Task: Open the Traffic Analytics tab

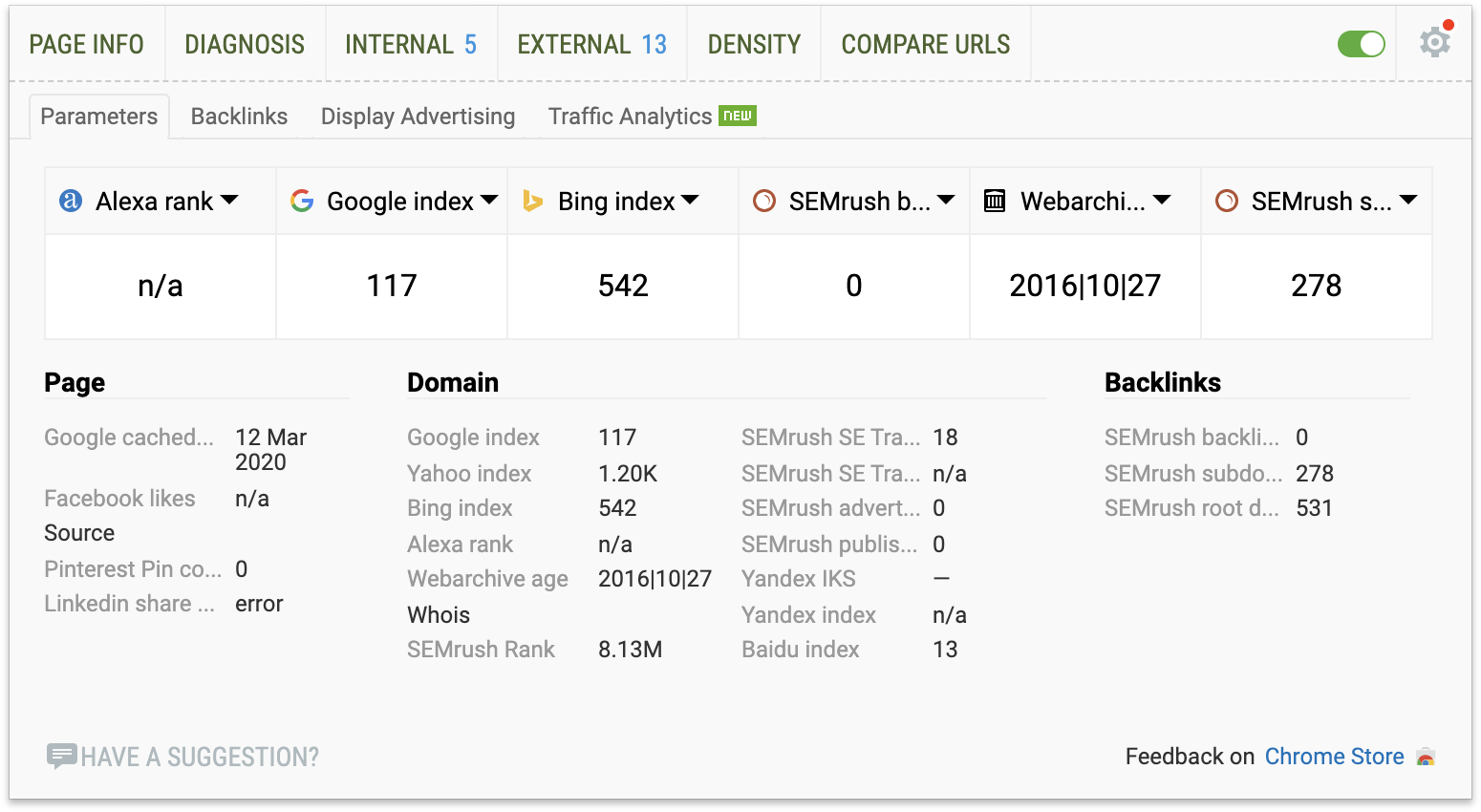Action: (x=631, y=117)
